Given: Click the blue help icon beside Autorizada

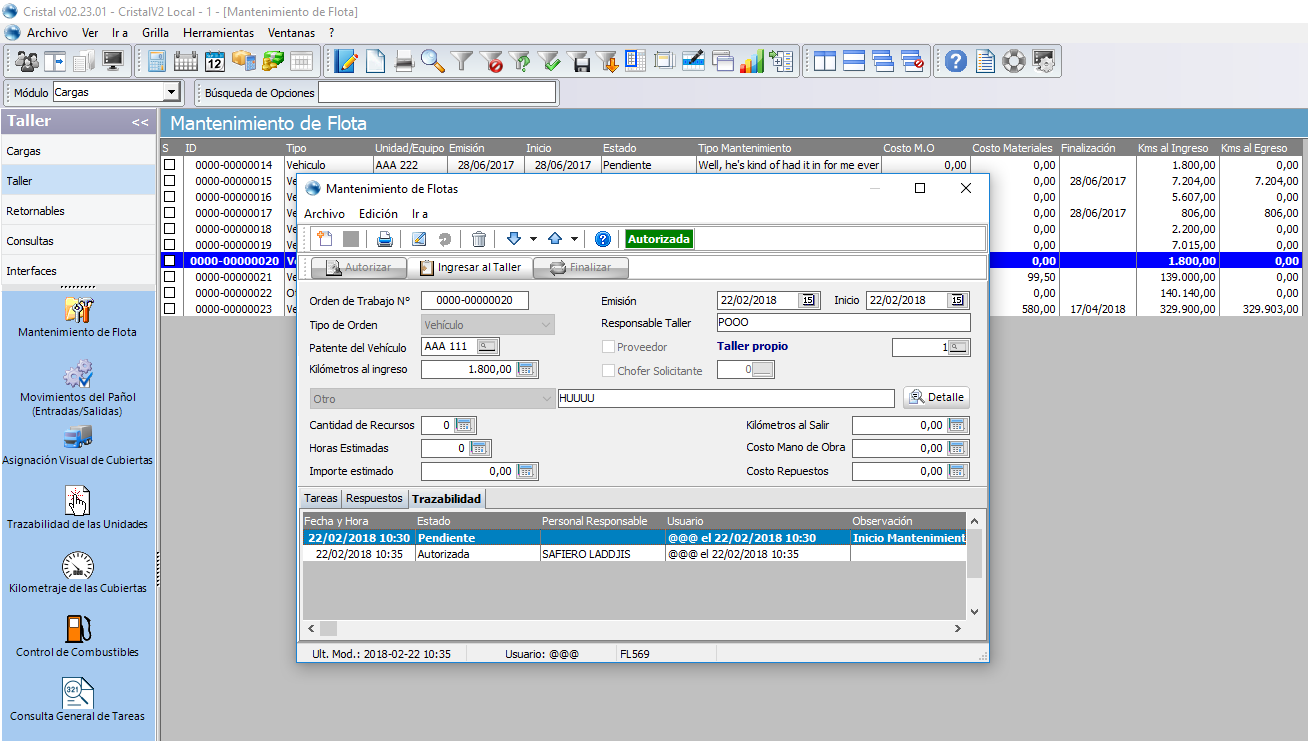Looking at the screenshot, I should [603, 239].
